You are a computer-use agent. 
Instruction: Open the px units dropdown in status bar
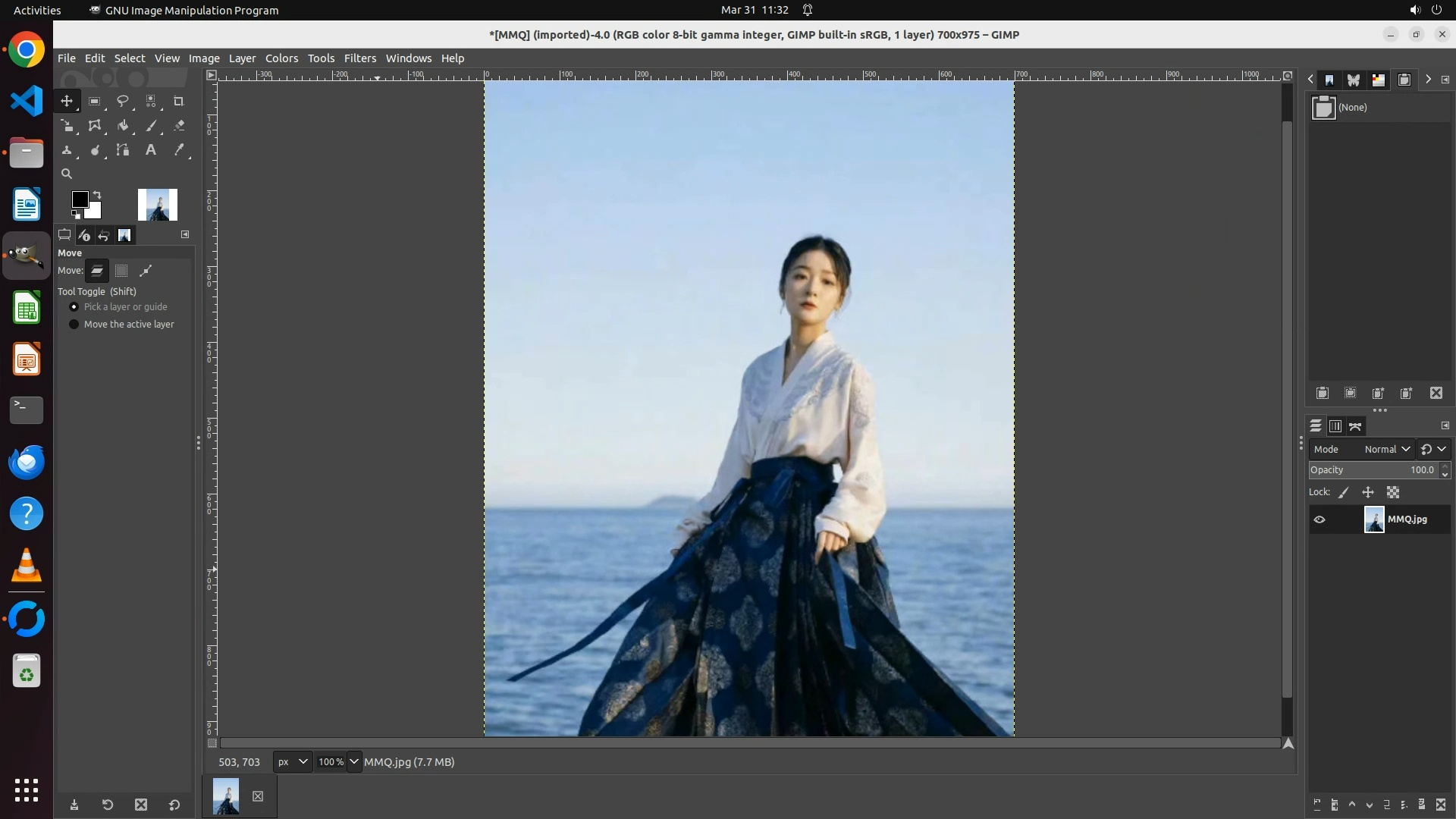click(293, 762)
